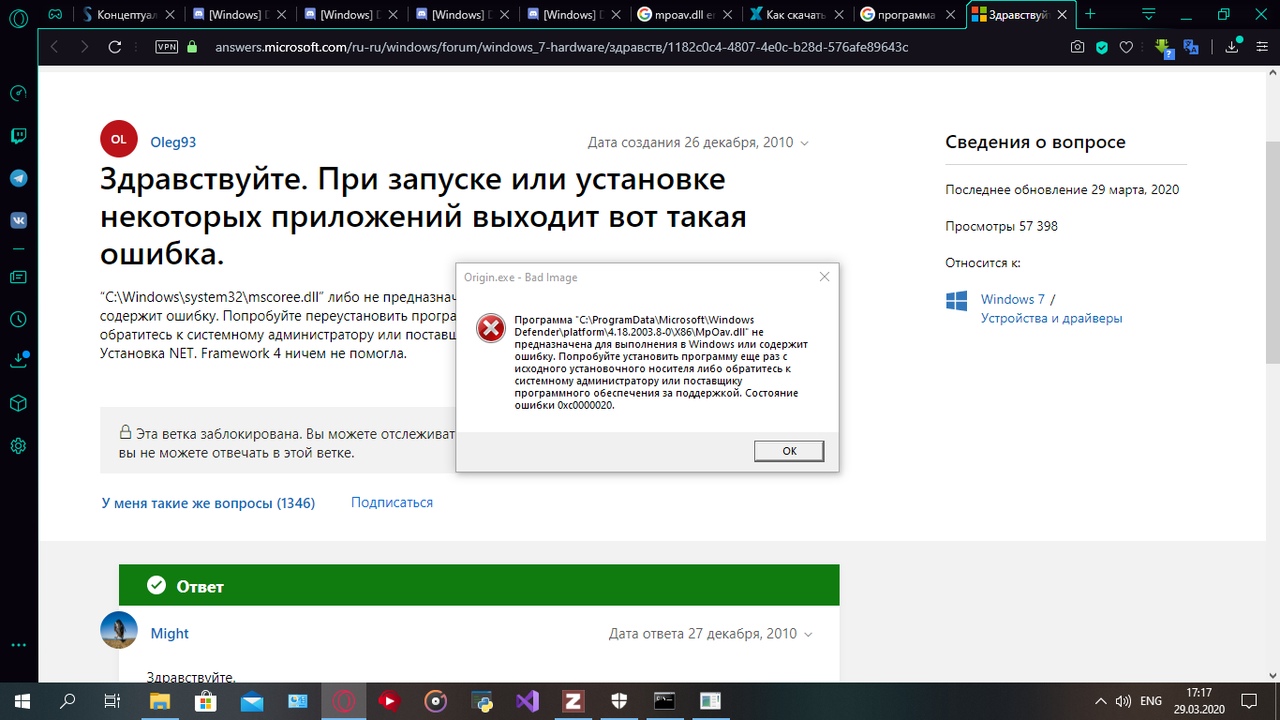Close the Origin.exe Bad Image dialog
Viewport: 1280px width, 720px height.
824,277
